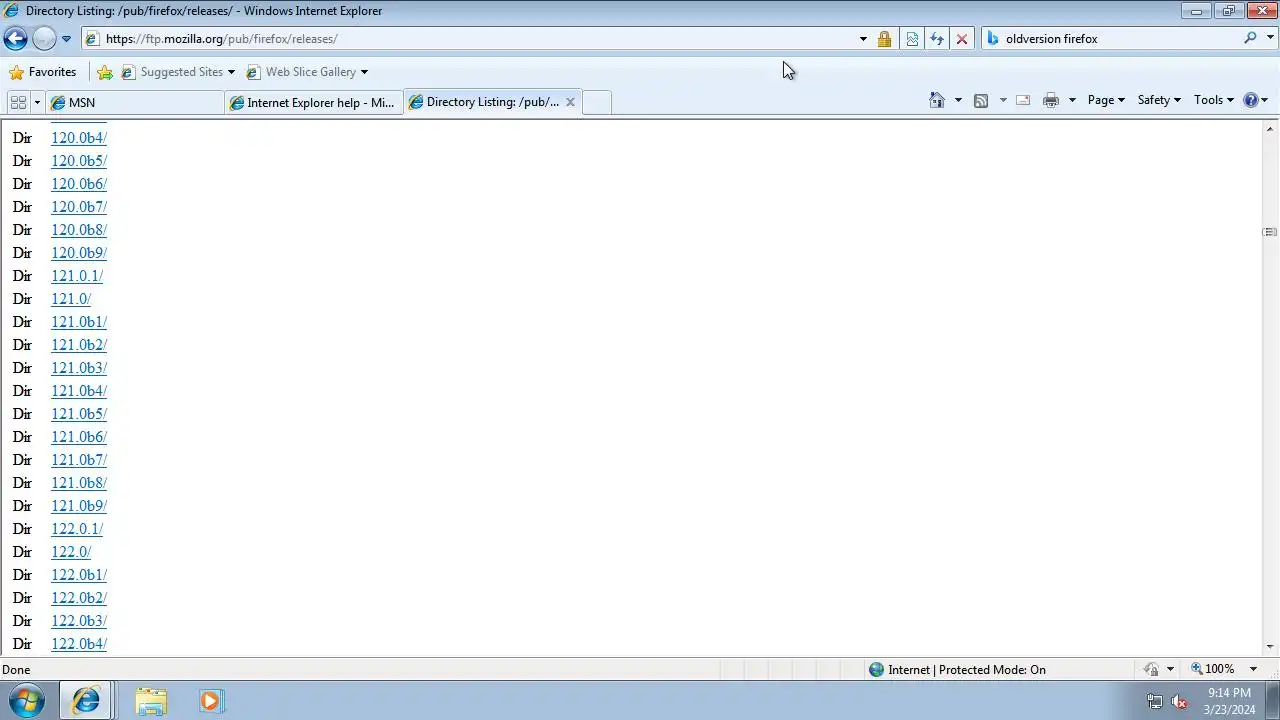Switch to Internet Explorer help tab
1280x720 pixels.
pyautogui.click(x=314, y=102)
